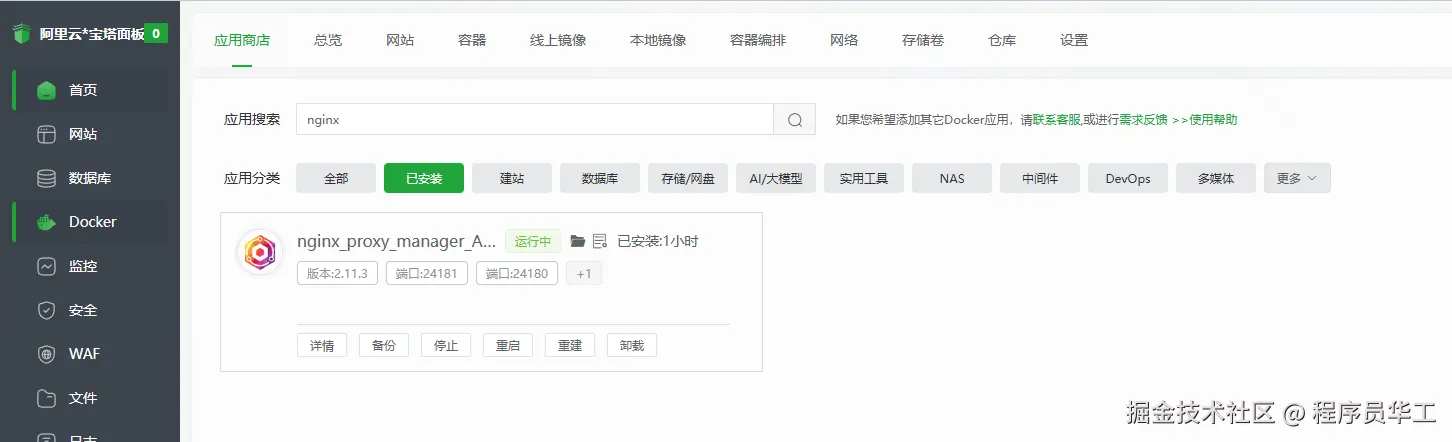Click the green notification badge 0
The height and width of the screenshot is (442, 1452).
click(x=156, y=33)
